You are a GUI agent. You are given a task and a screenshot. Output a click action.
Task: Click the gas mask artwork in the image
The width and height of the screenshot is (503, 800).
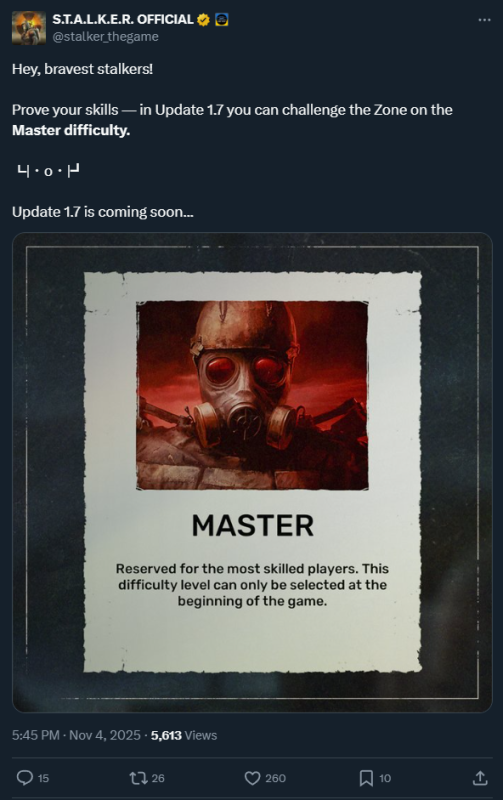252,395
